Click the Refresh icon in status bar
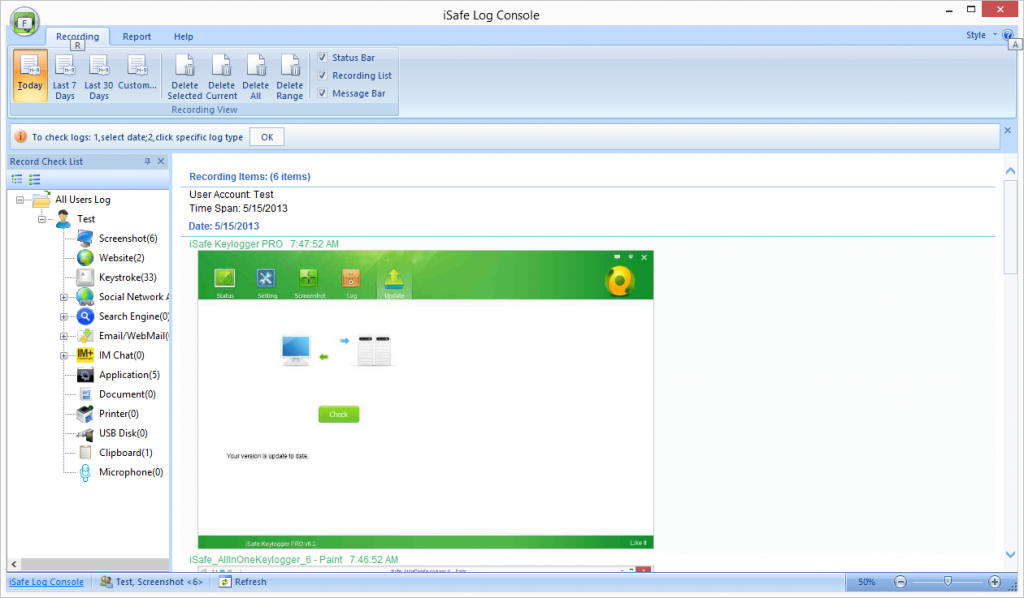Image resolution: width=1024 pixels, height=598 pixels. point(226,582)
